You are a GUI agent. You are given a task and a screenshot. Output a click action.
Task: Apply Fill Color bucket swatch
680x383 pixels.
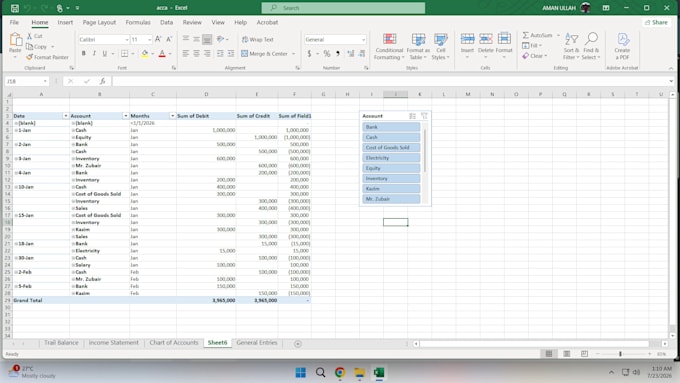coord(144,53)
